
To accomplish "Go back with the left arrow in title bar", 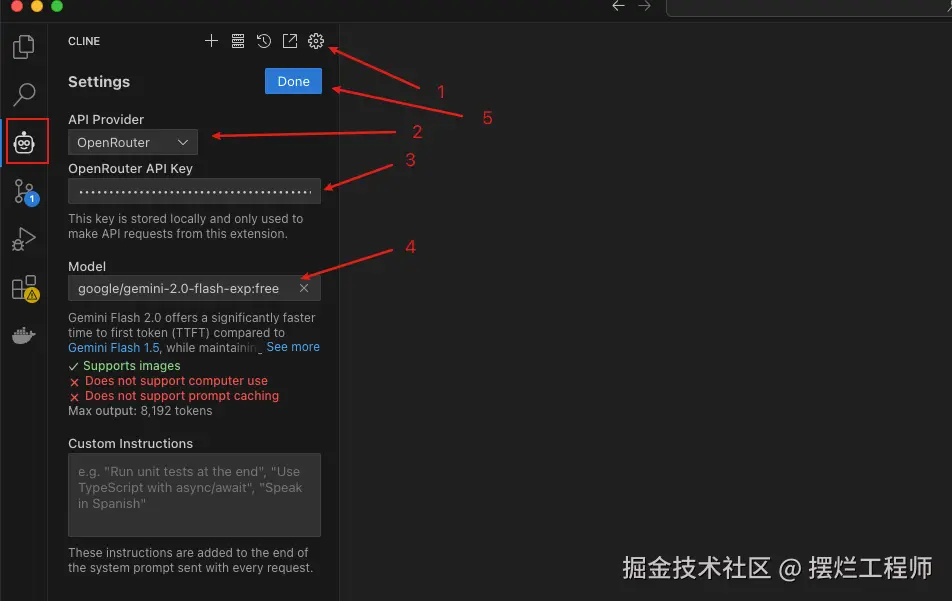I will click(x=618, y=6).
